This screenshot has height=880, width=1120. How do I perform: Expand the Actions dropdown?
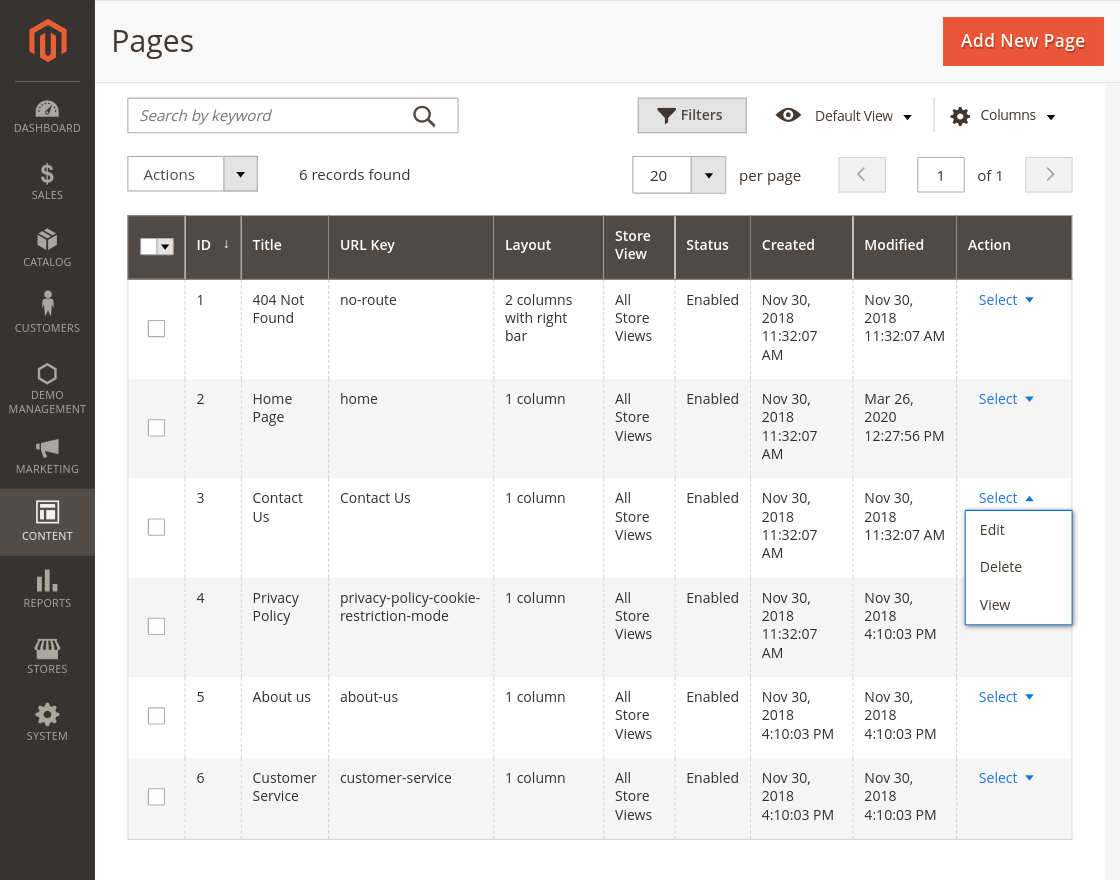[x=240, y=174]
